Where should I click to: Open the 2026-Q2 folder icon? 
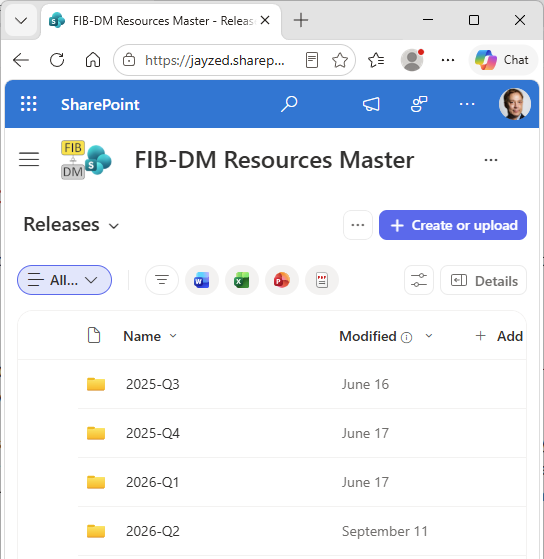tap(96, 531)
